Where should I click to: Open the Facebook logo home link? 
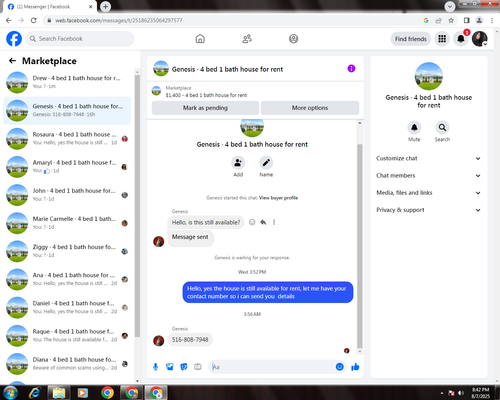tap(14, 39)
